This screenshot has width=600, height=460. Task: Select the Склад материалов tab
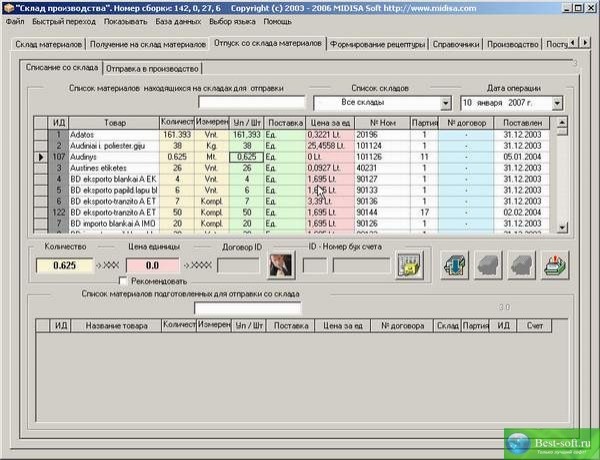(48, 44)
